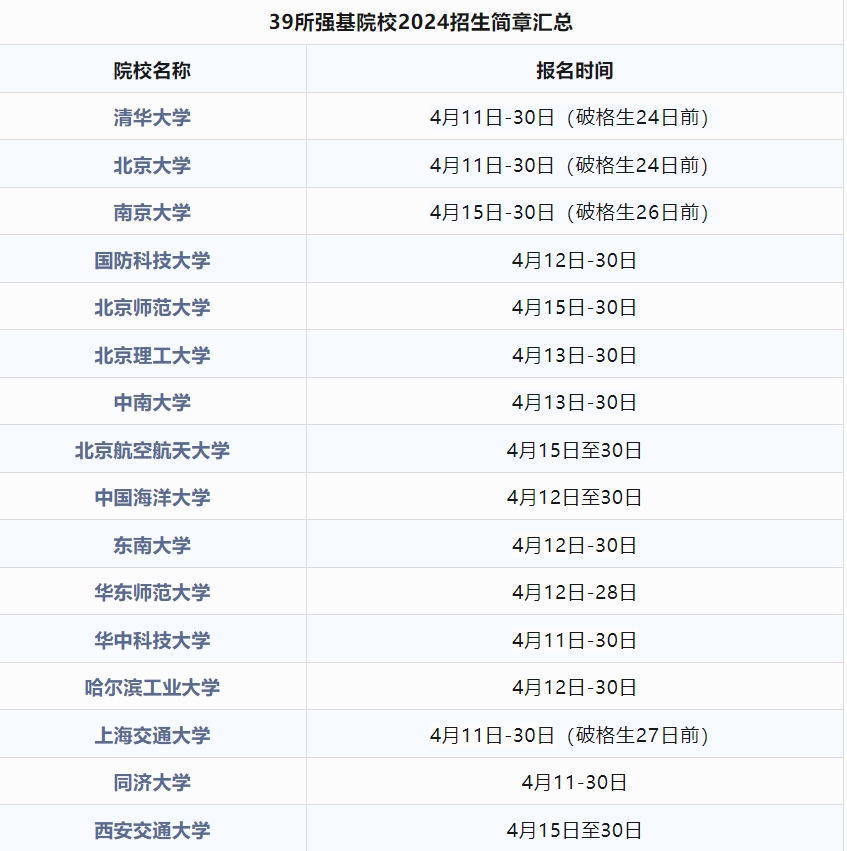This screenshot has height=851, width=847.
Task: Select 华中科技大学 registration time cell
Action: (575, 639)
